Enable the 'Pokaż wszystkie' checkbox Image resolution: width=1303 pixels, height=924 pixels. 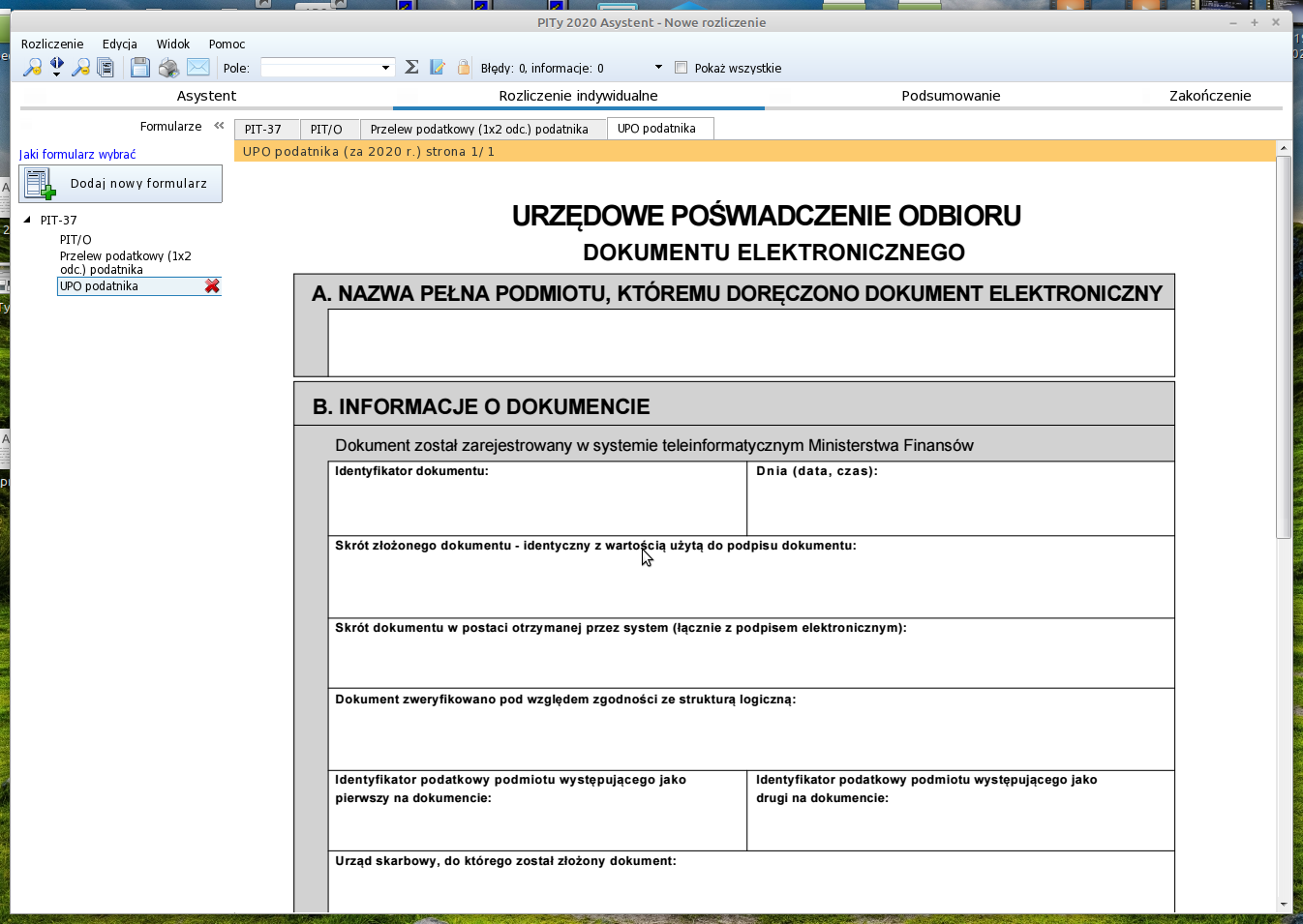pyautogui.click(x=682, y=68)
